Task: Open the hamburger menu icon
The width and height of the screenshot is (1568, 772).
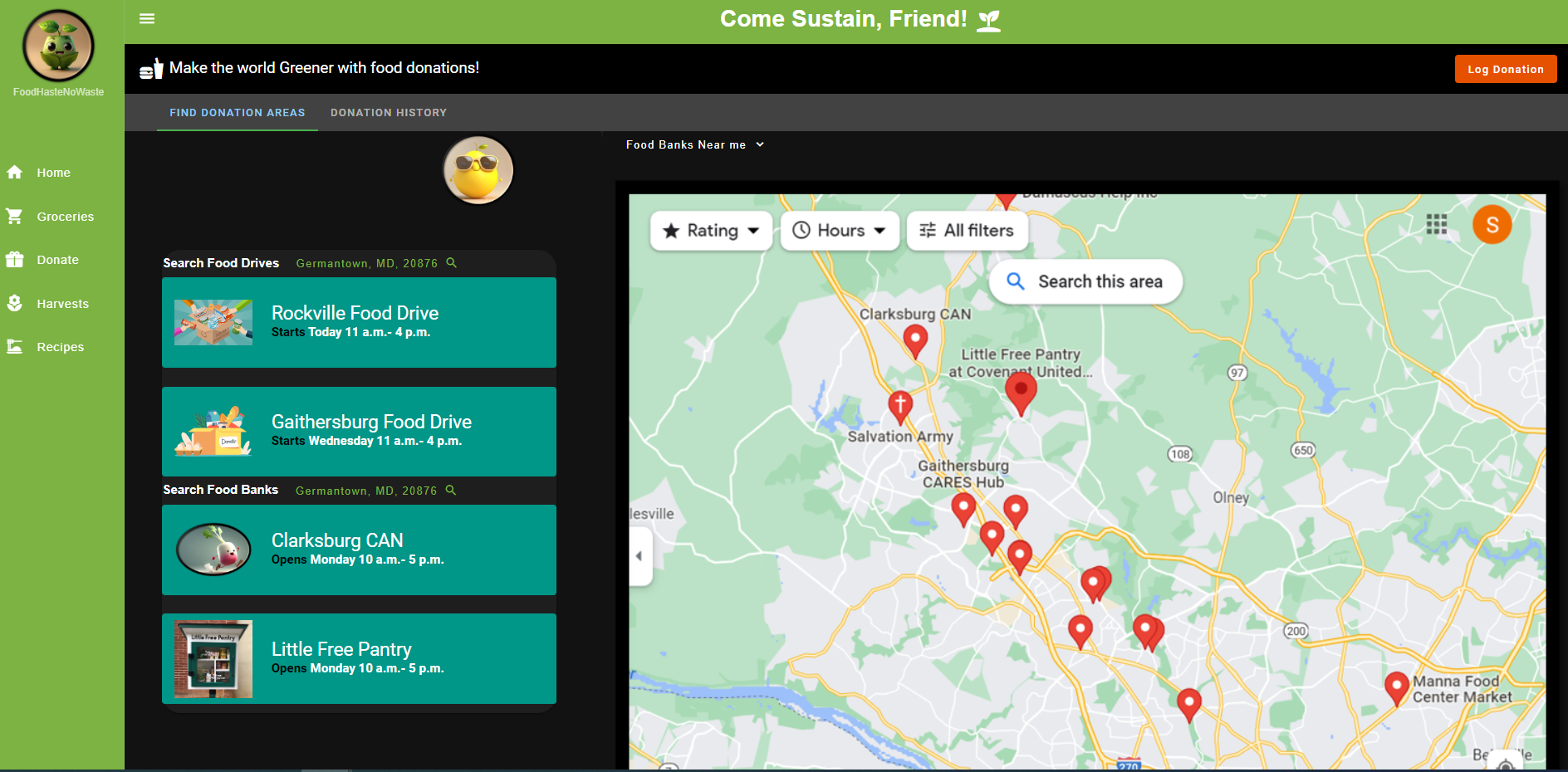Action: point(147,18)
